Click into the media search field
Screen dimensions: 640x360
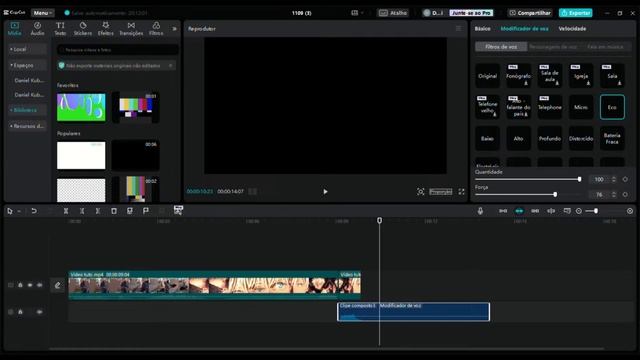pos(118,50)
